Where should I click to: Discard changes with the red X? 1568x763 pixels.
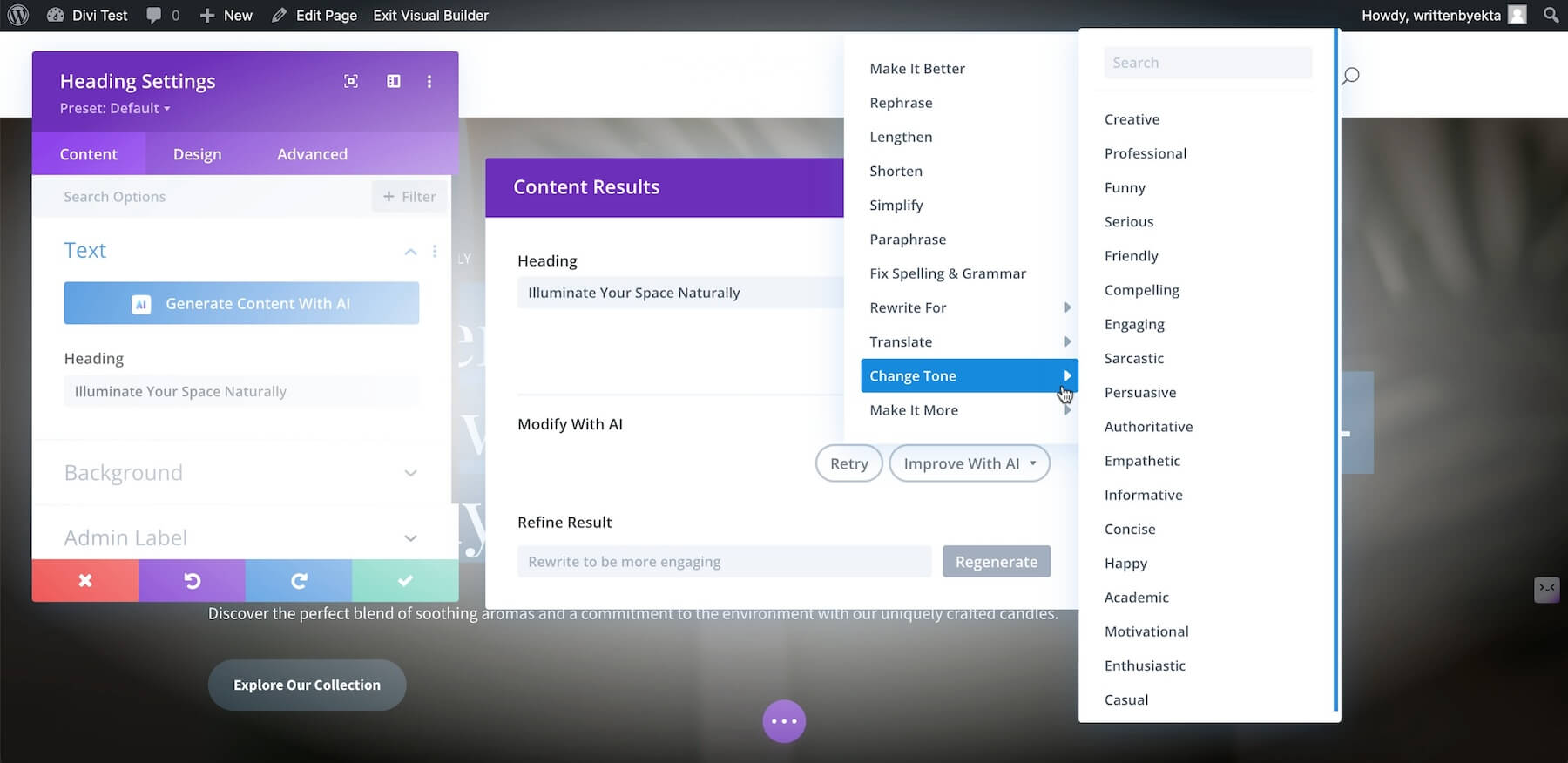click(x=85, y=580)
